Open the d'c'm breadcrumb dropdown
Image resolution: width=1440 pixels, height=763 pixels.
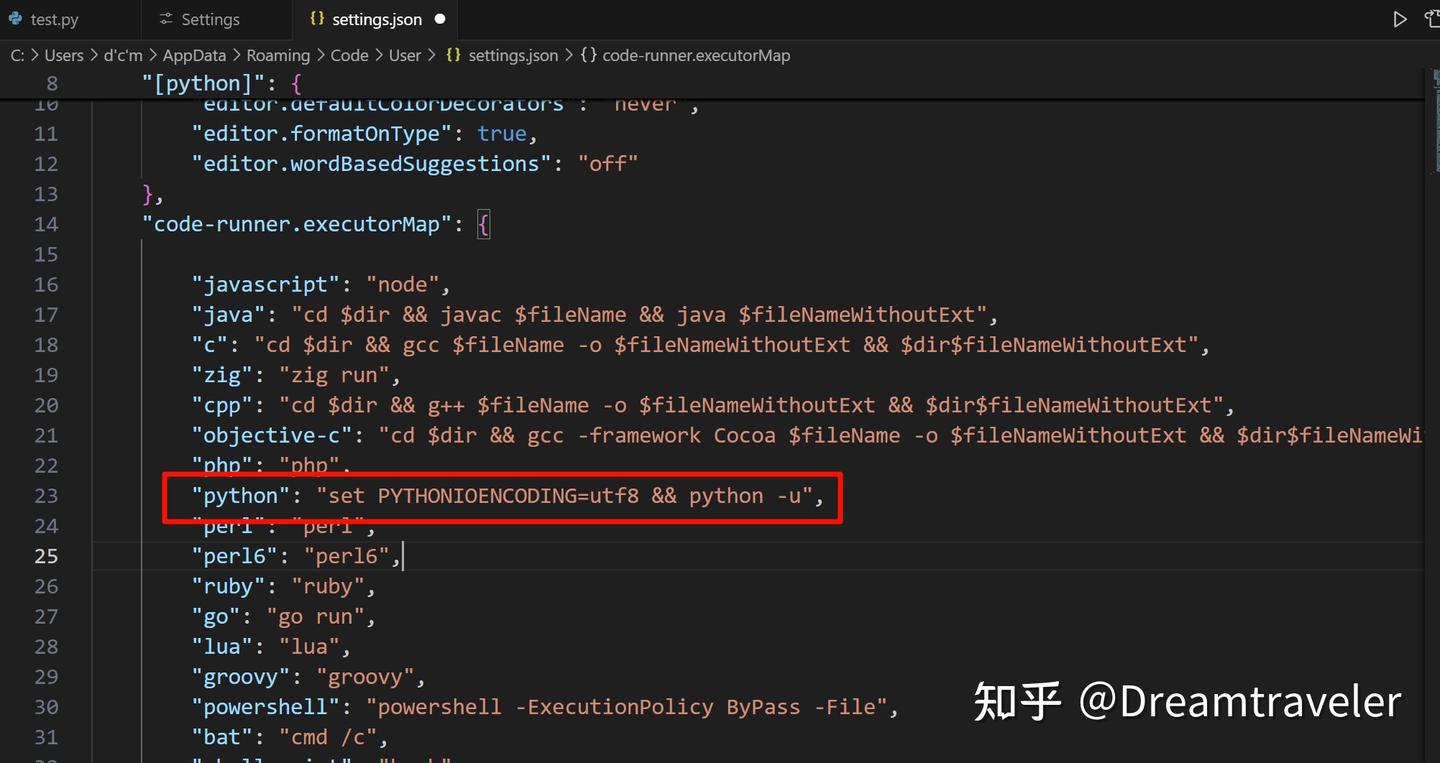122,55
